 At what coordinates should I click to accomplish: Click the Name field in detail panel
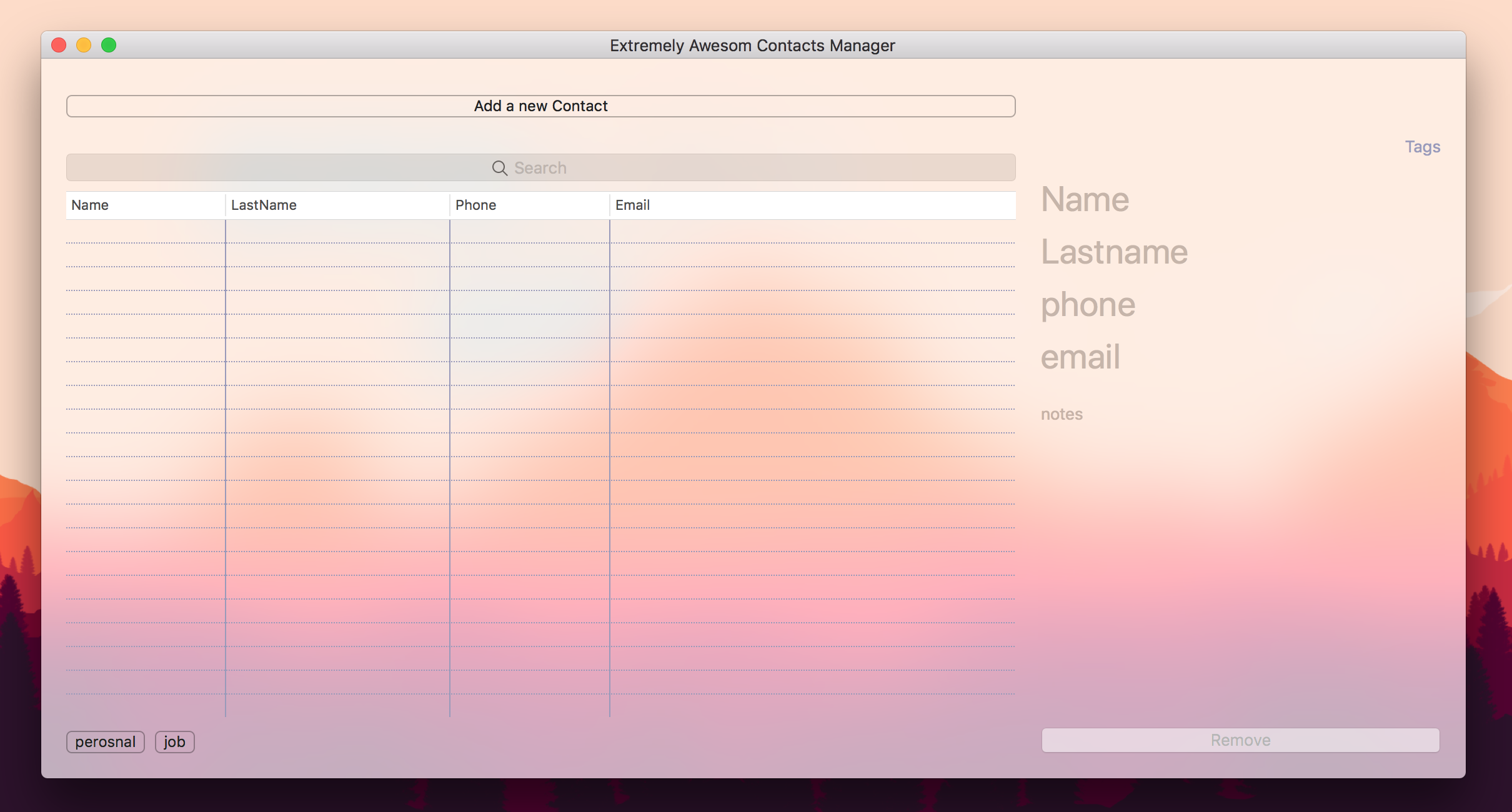coord(1085,199)
